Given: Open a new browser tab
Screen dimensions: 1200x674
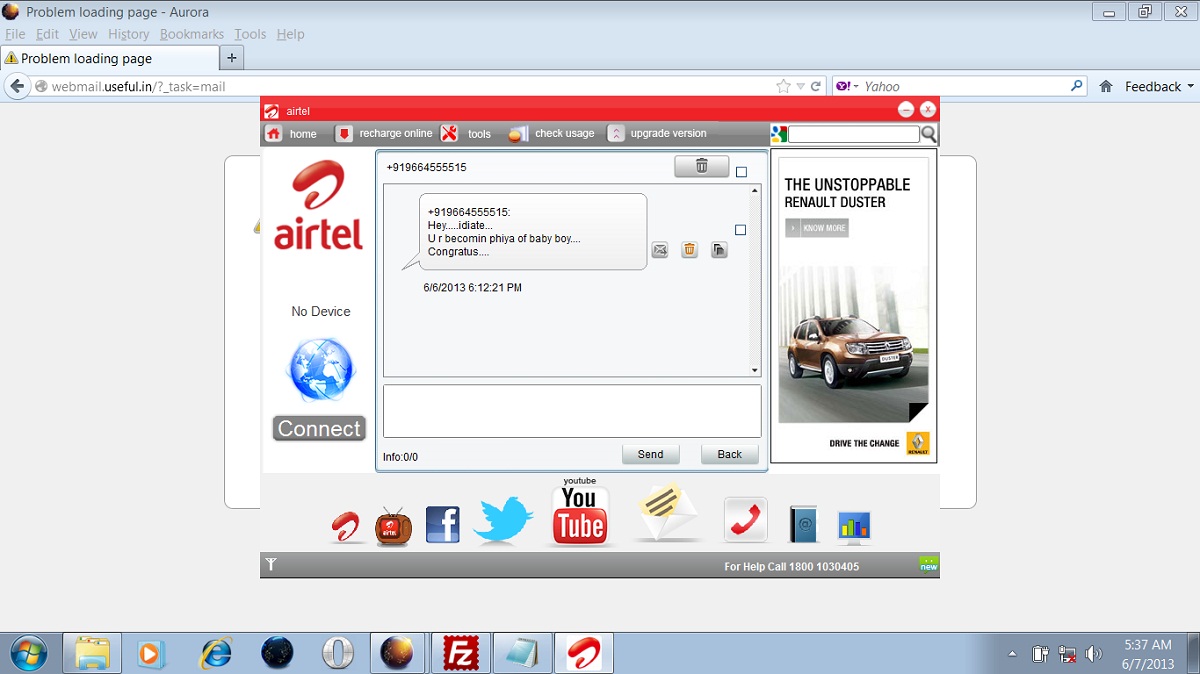Looking at the screenshot, I should (x=231, y=58).
